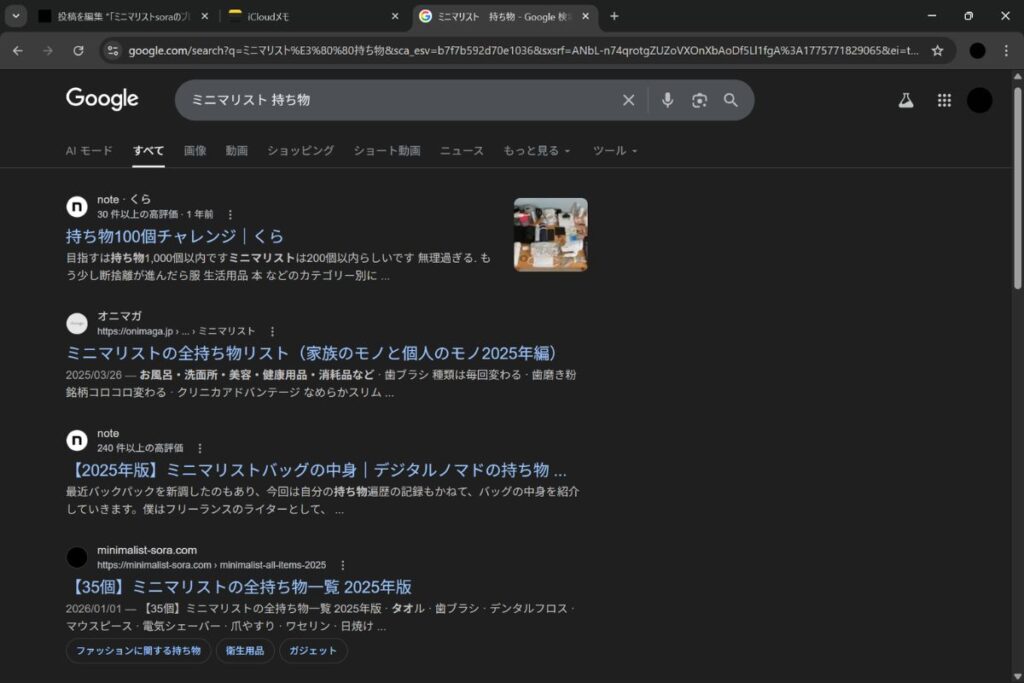
Task: Open Google Lens image search icon
Action: pyautogui.click(x=699, y=100)
